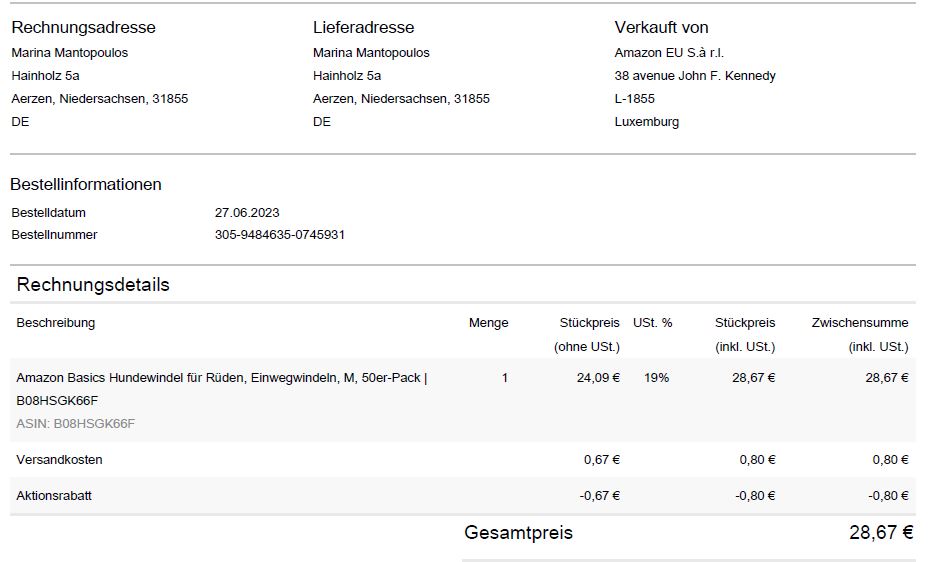Click the 19% tax rate value

tap(656, 377)
